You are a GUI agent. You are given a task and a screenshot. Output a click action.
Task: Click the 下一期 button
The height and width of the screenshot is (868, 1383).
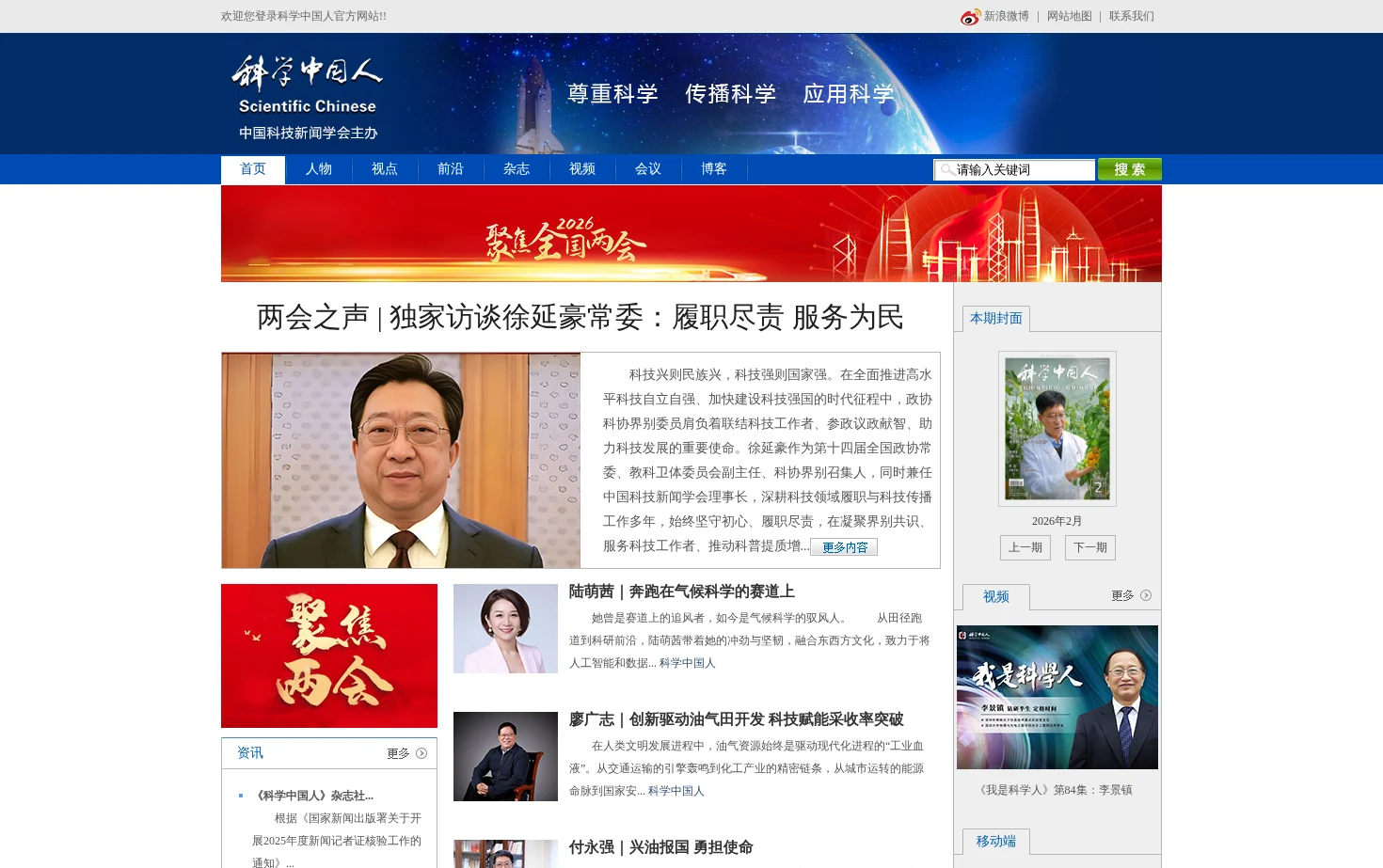point(1090,547)
